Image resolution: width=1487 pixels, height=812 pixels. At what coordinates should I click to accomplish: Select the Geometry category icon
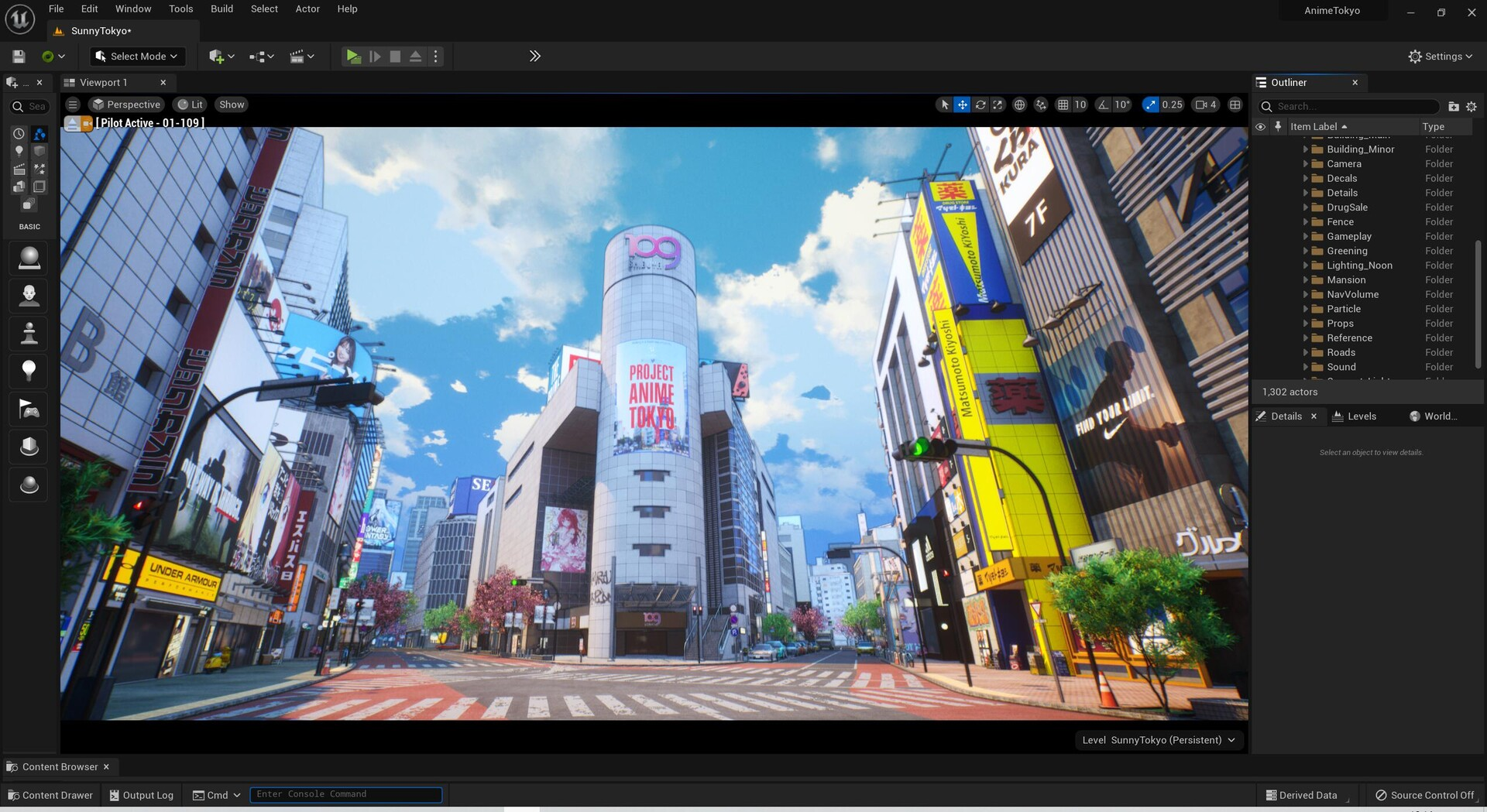click(x=19, y=187)
